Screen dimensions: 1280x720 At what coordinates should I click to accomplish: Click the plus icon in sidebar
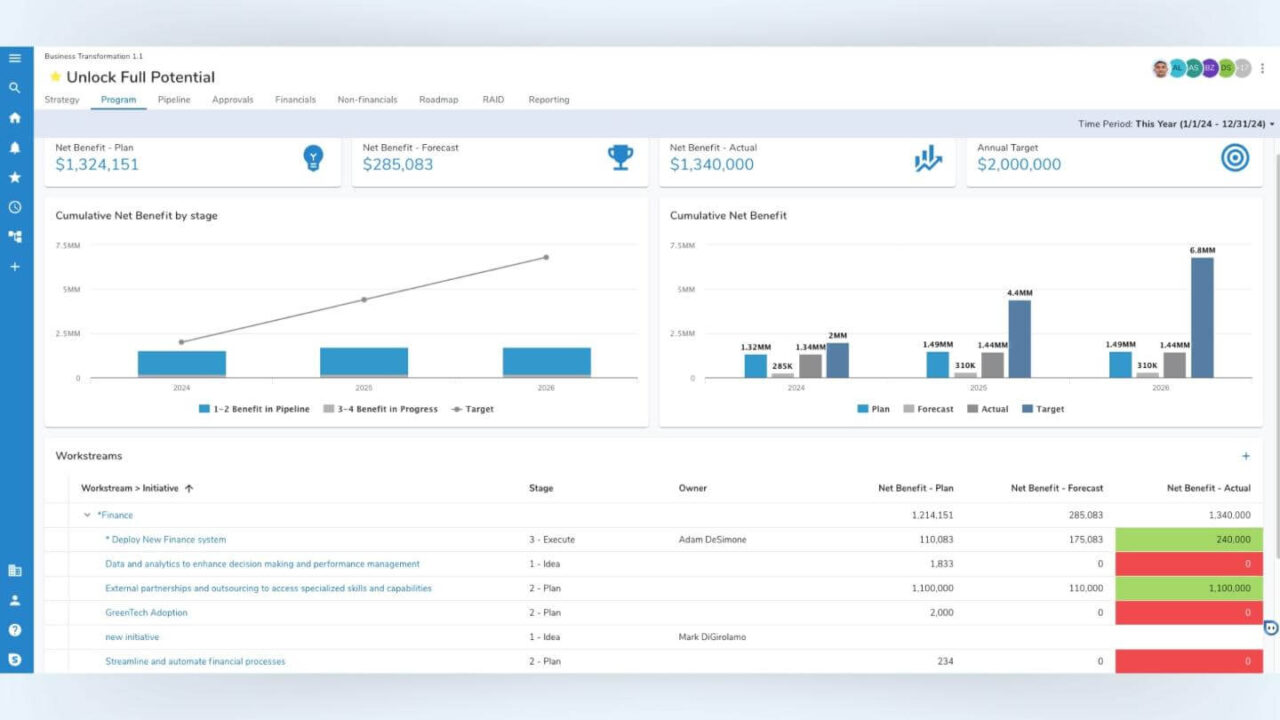(15, 267)
